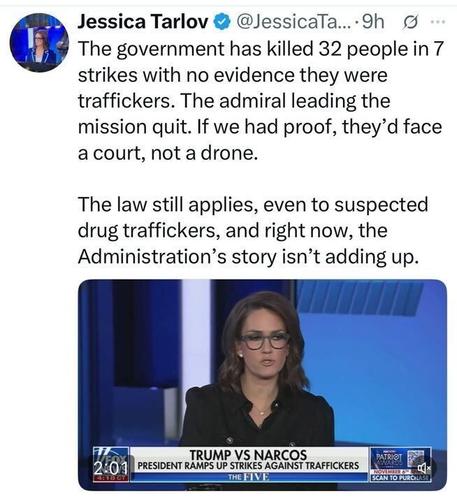The width and height of the screenshot is (457, 503).
Task: Click the slashed-circle Grok icon
Action: pos(410,22)
